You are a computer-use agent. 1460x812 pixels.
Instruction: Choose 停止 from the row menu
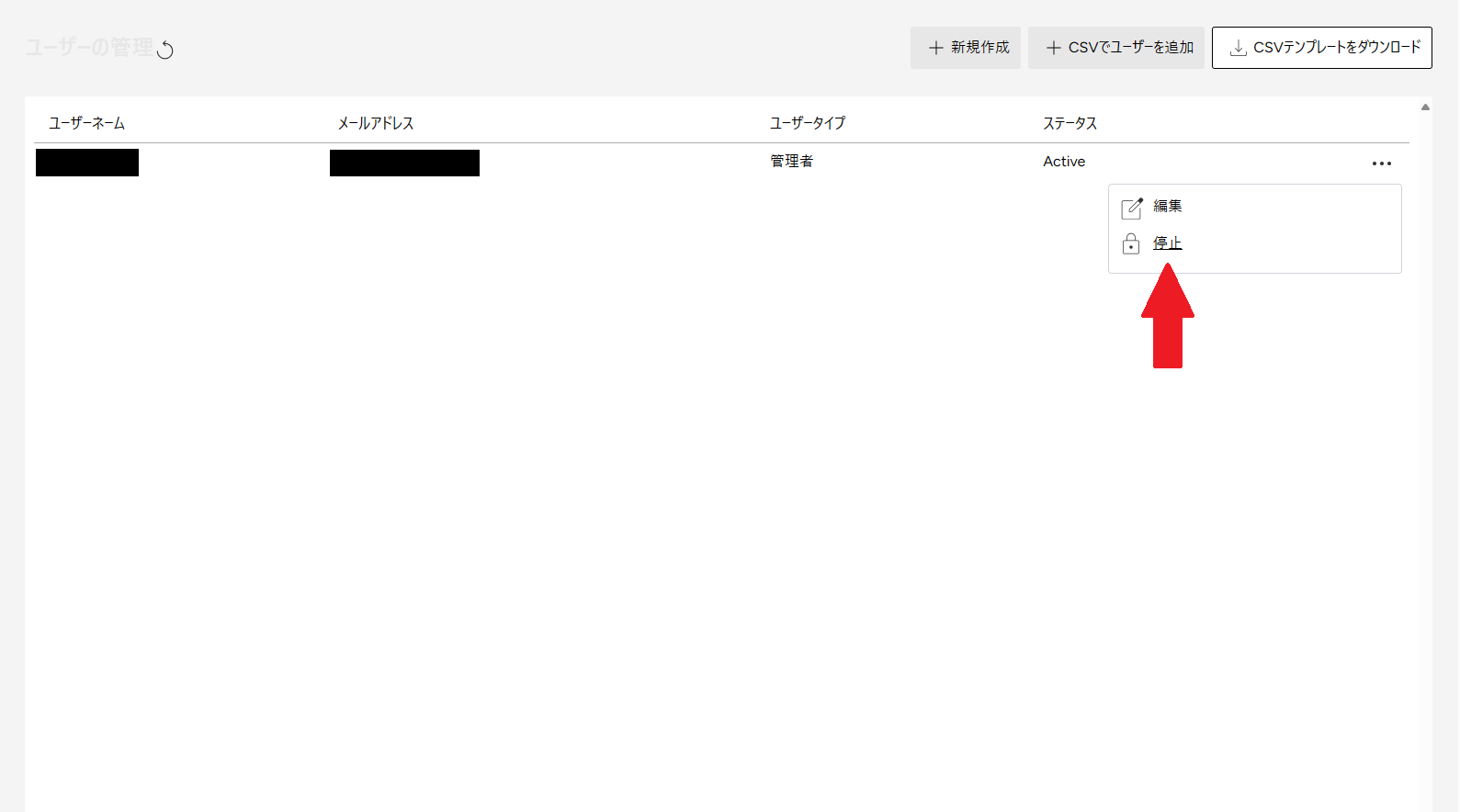(x=1168, y=243)
